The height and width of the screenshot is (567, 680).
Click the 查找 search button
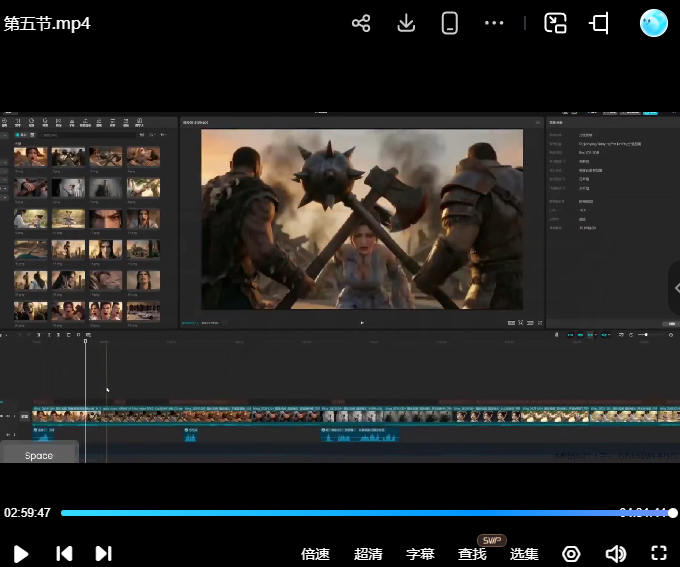472,554
